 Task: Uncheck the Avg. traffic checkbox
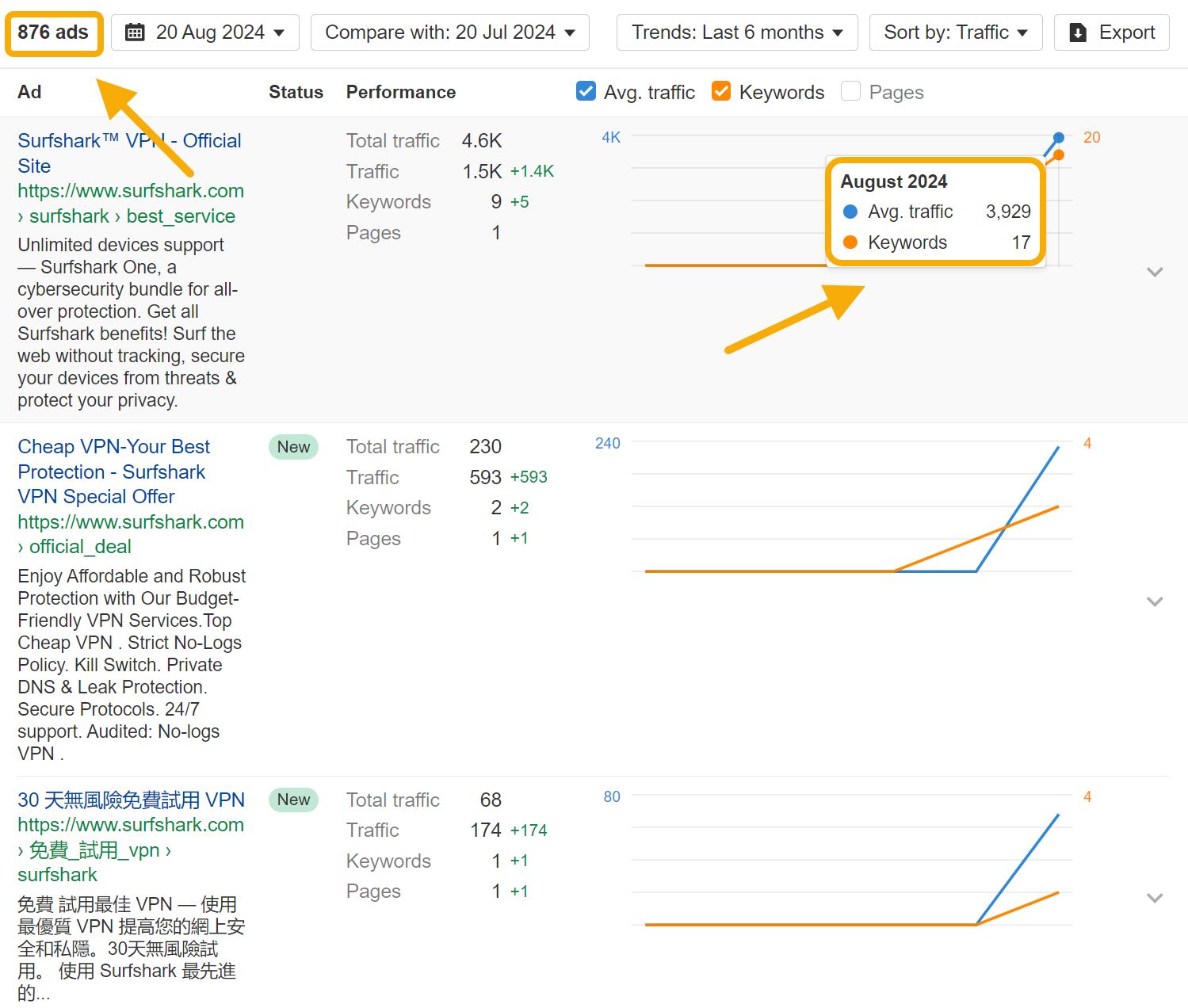585,91
